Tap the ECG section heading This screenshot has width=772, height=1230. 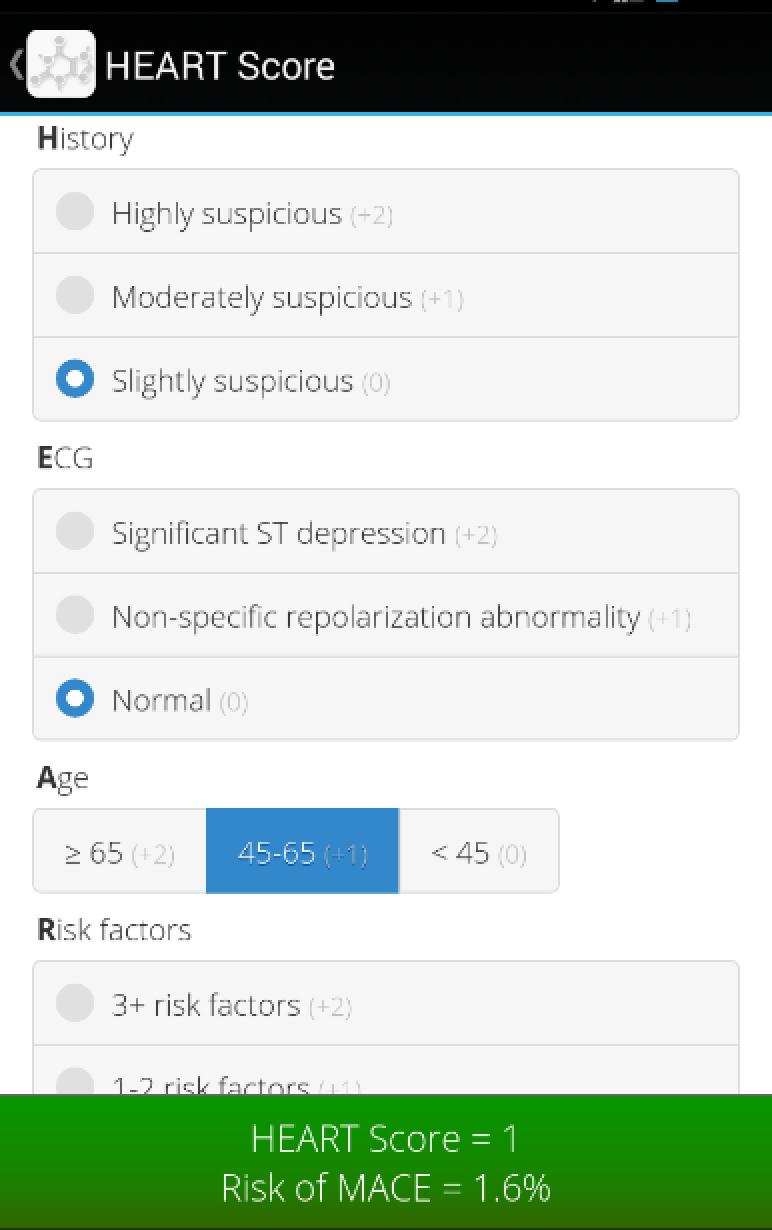pyautogui.click(x=65, y=458)
